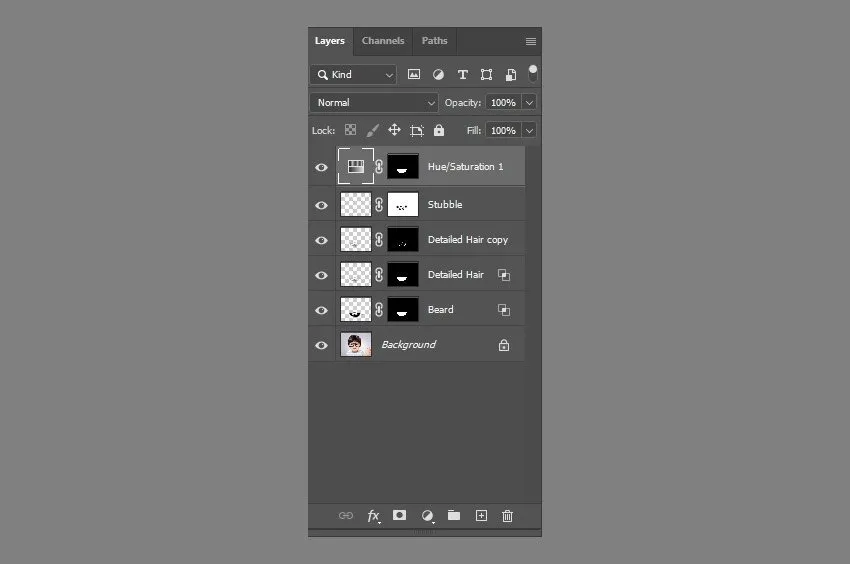Expand the Opacity slider dropdown
The height and width of the screenshot is (564, 850).
coord(529,103)
